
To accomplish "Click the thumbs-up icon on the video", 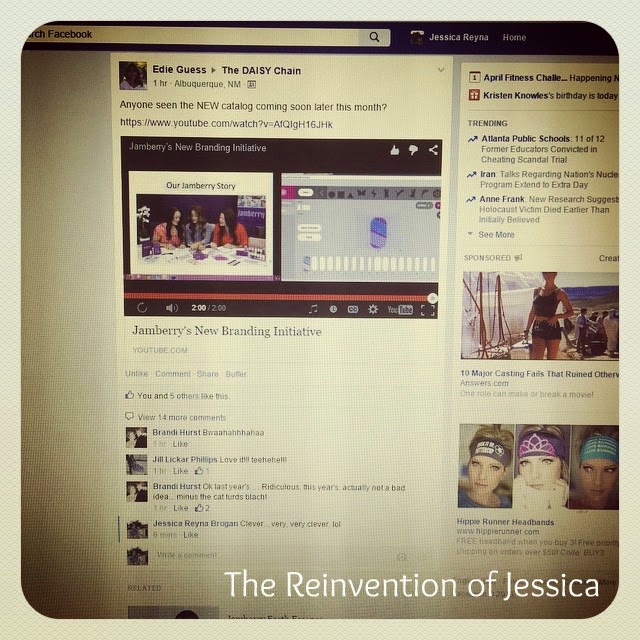I will pos(394,150).
